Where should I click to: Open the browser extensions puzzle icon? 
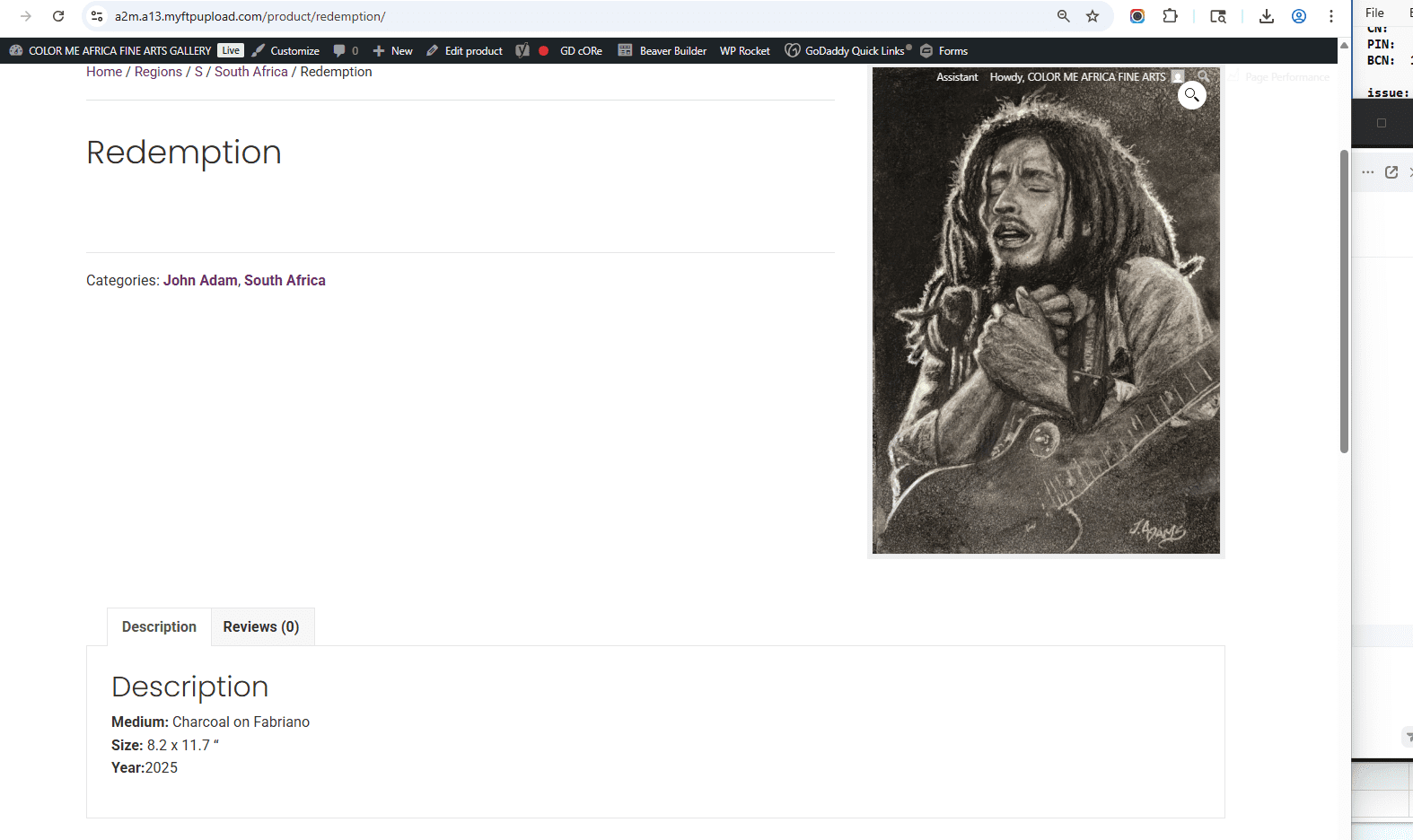1170,16
